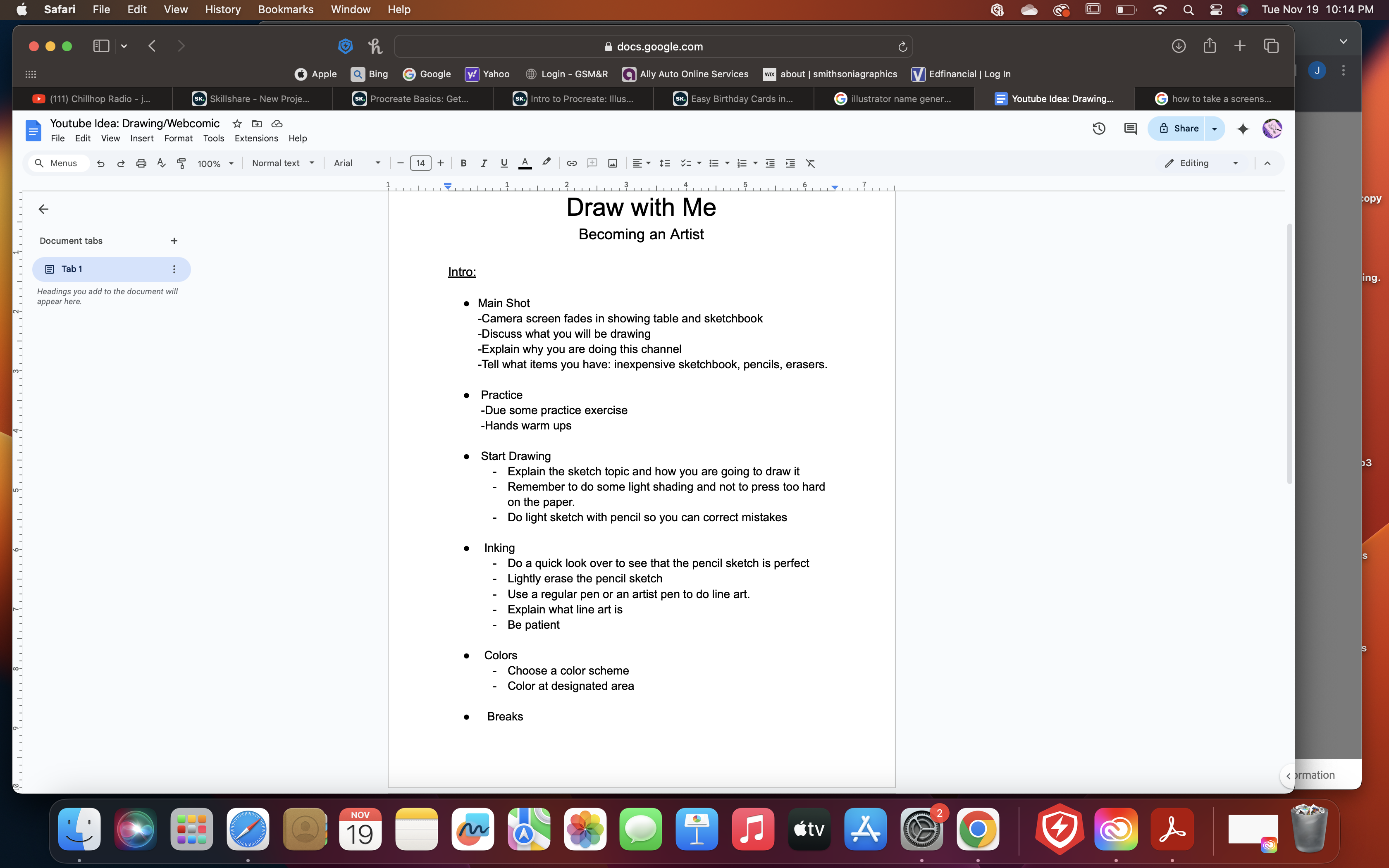The height and width of the screenshot is (868, 1389).
Task: Click the Clear formatting icon
Action: (x=810, y=164)
